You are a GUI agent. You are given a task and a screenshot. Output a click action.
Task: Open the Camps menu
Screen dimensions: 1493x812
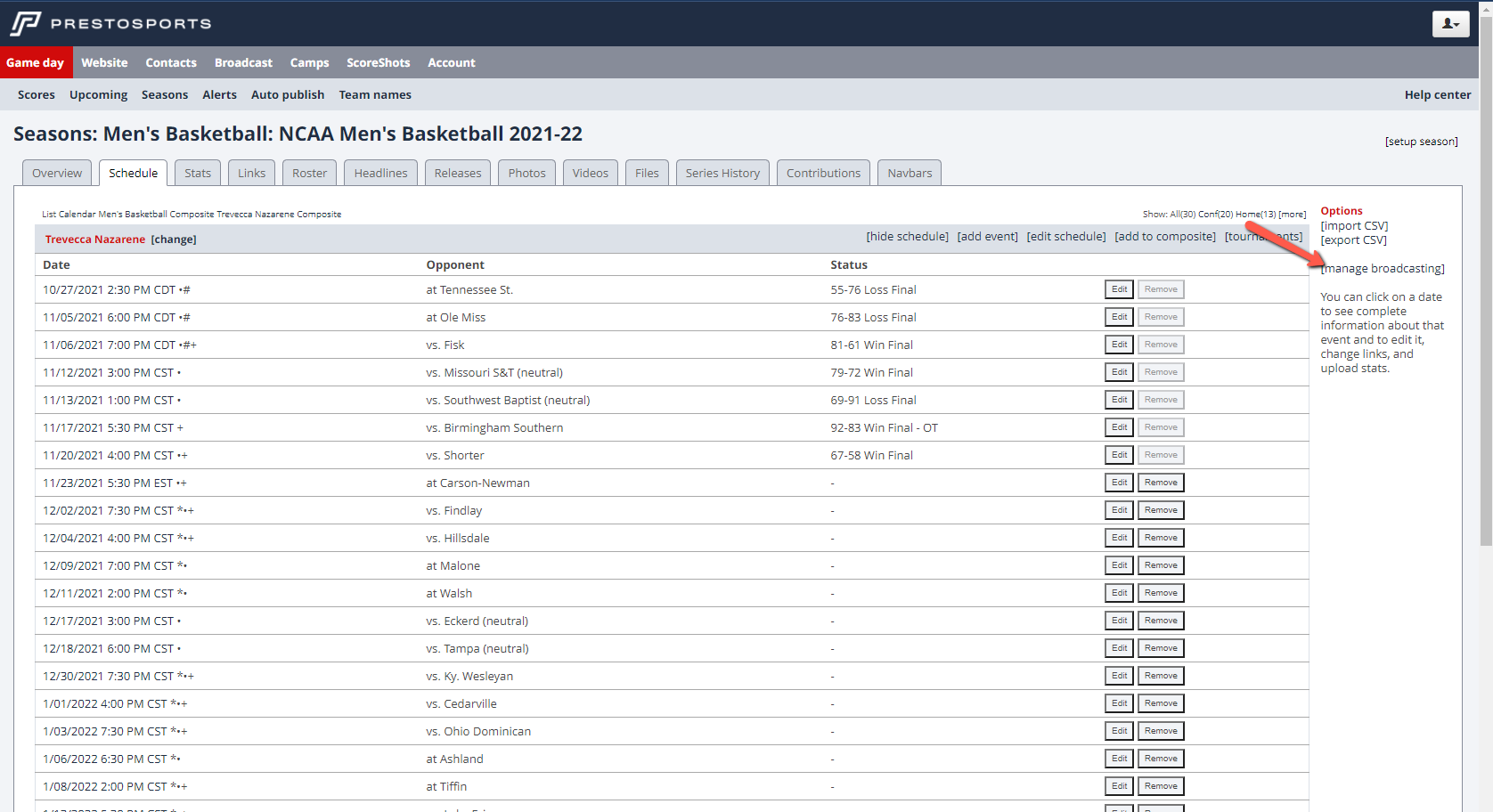[x=309, y=62]
